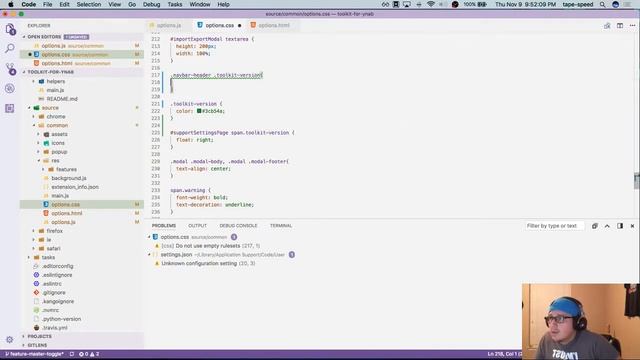Open README.md in the explorer

[x=62, y=99]
